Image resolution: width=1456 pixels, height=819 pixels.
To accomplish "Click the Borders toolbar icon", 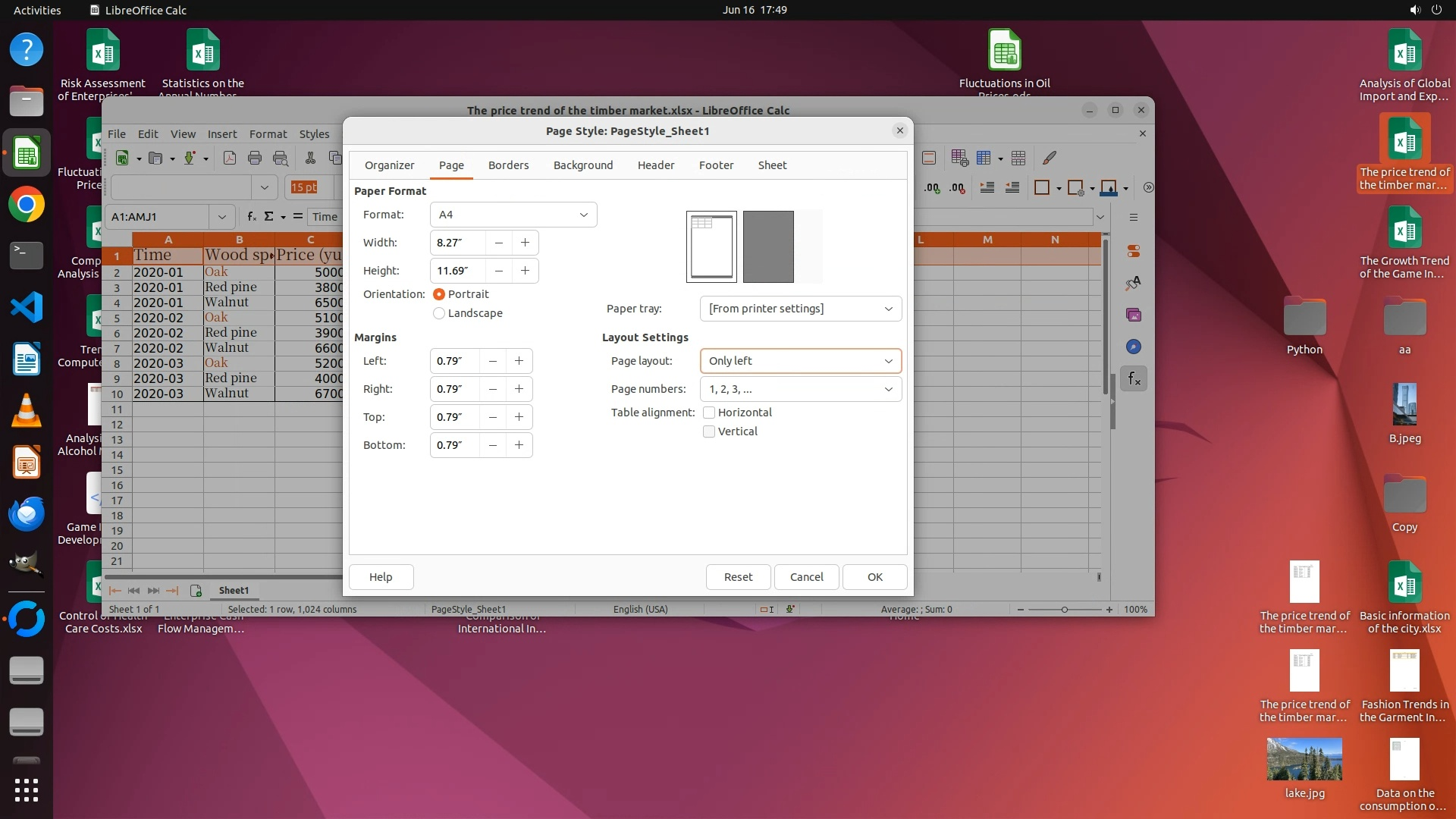I will [x=1042, y=187].
